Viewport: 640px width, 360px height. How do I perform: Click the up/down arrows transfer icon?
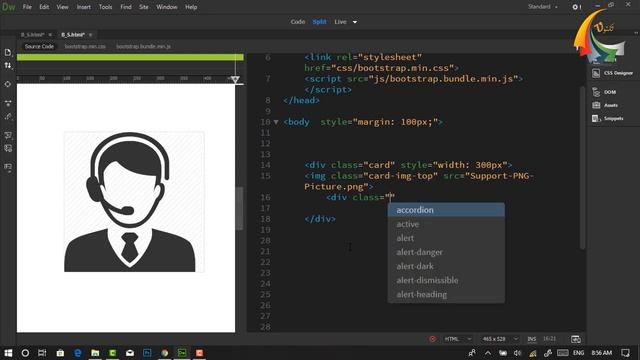(8, 65)
